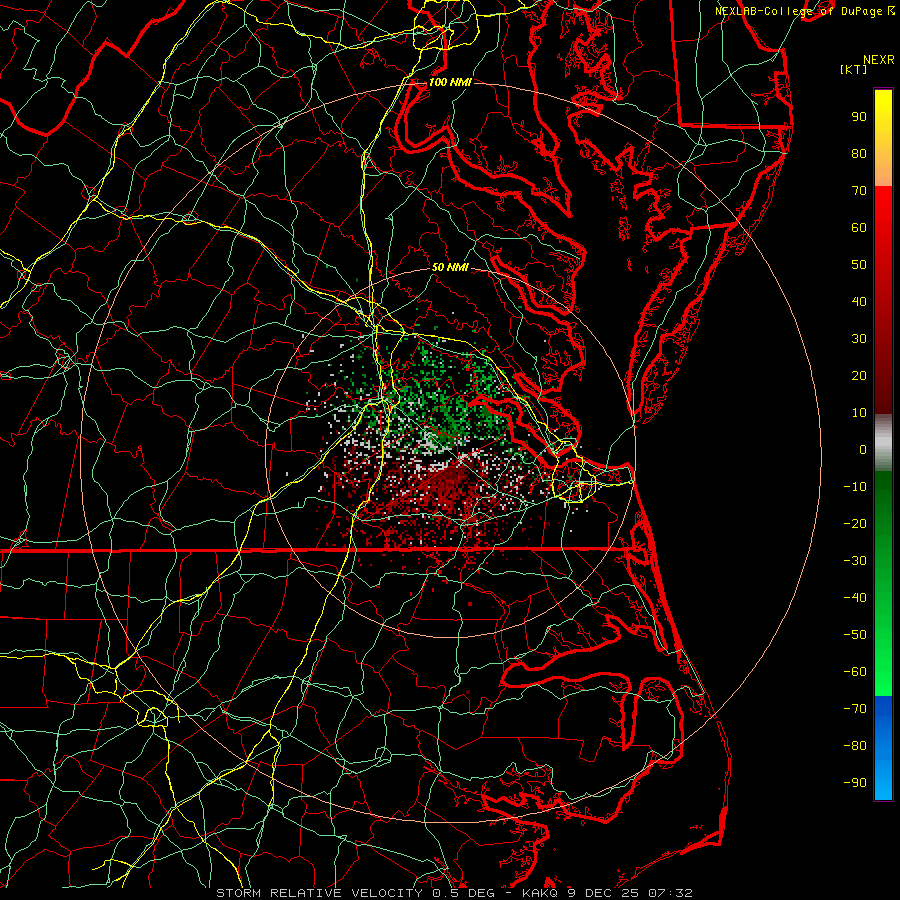Screen dimensions: 900x900
Task: Pick the blue segment at the color bar bottom
Action: pyautogui.click(x=883, y=748)
